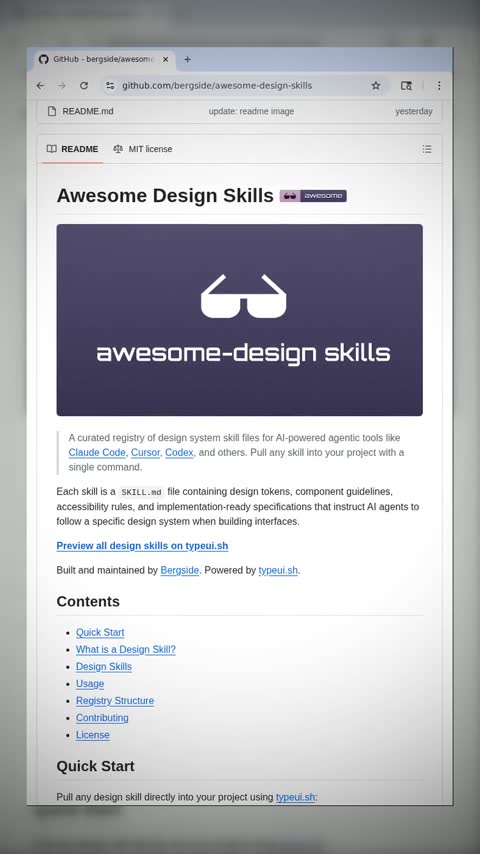Follow the Cursor link

tap(145, 453)
